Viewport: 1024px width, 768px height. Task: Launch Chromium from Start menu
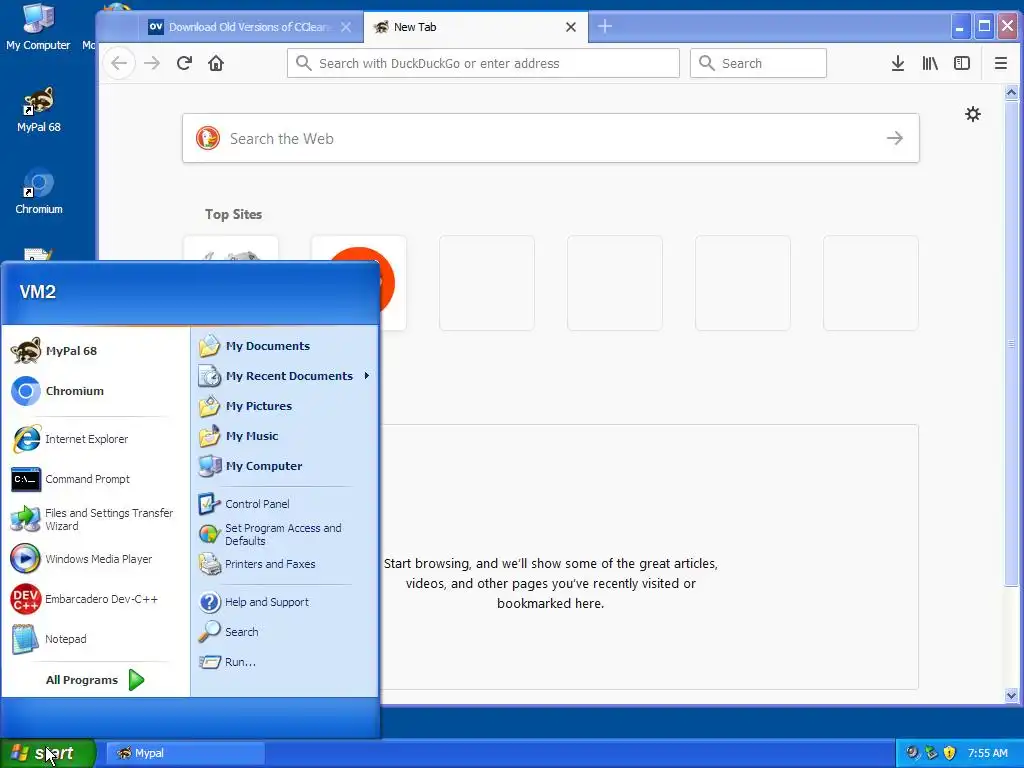[x=95, y=391]
